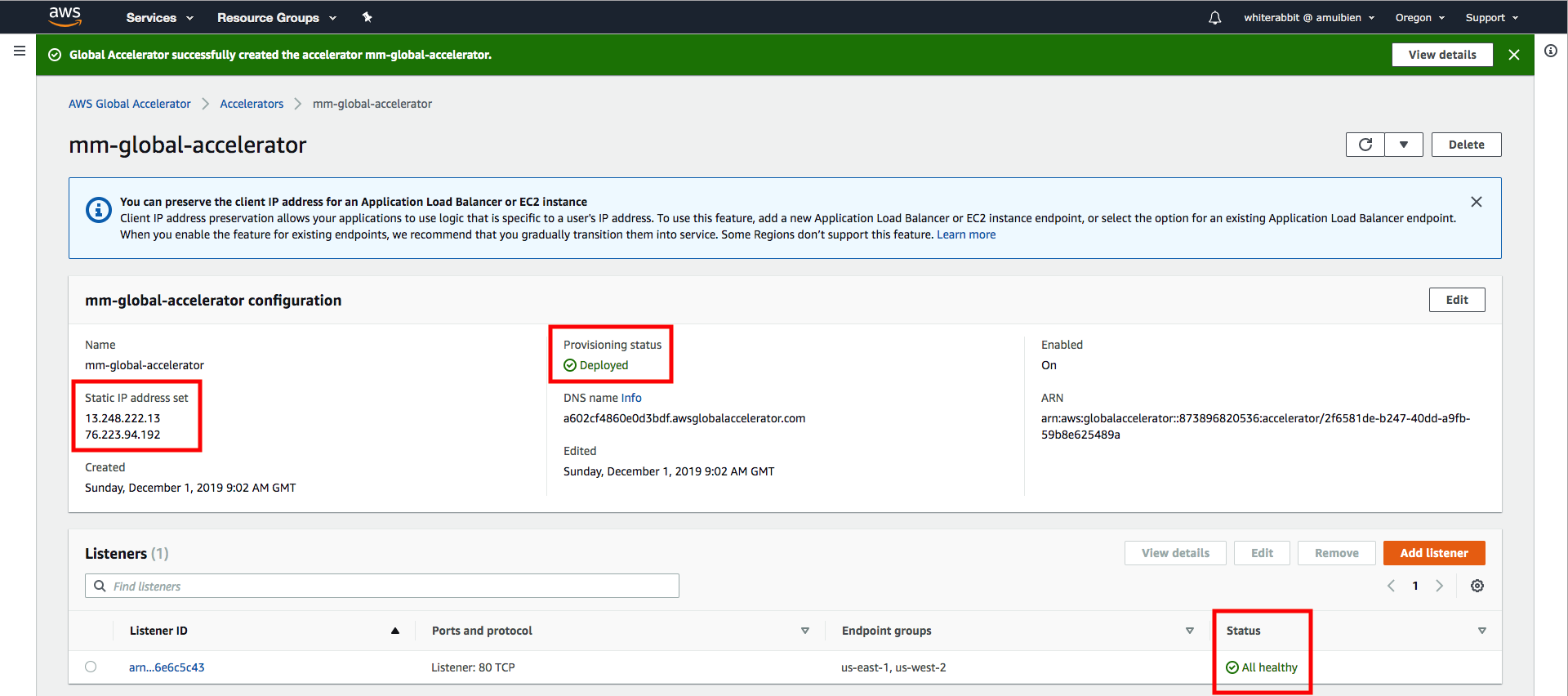Remove the selected listener
1568x696 pixels.
1336,553
